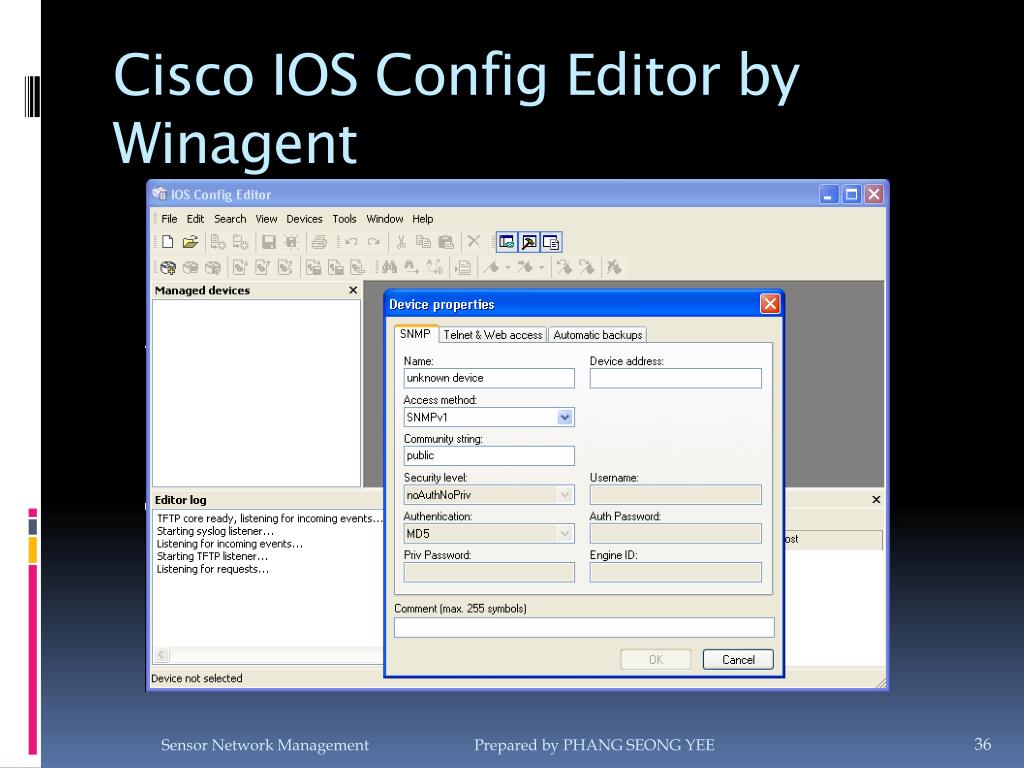Screen dimensions: 1024x768
Task: Expand the first bookmark flag dropdown arrow
Action: [508, 267]
